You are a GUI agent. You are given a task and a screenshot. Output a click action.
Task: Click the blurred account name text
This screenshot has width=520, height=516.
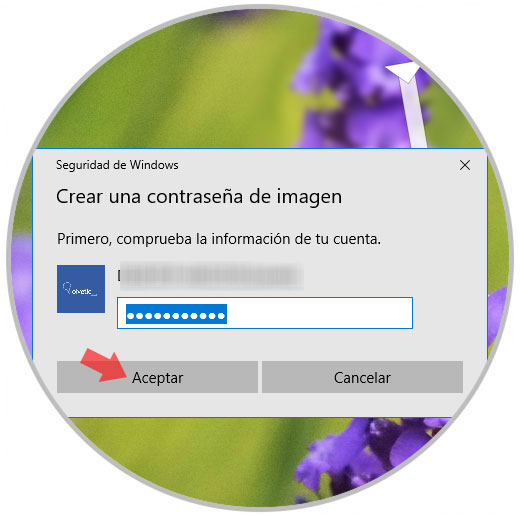210,276
